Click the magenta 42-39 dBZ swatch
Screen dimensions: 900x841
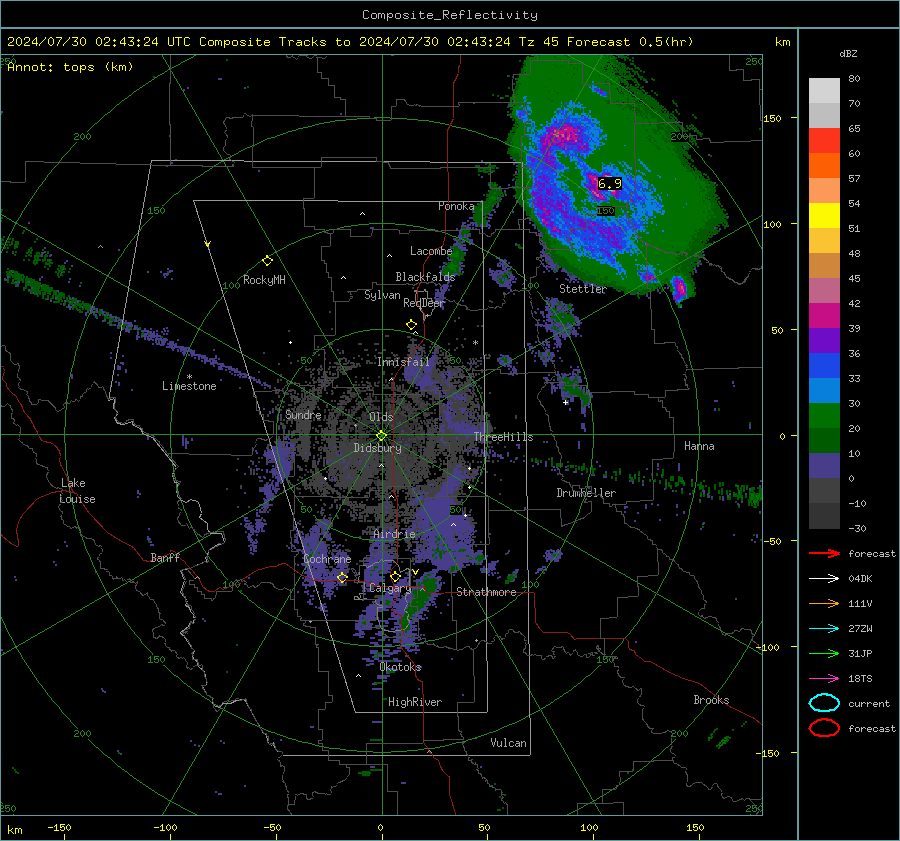(x=824, y=316)
